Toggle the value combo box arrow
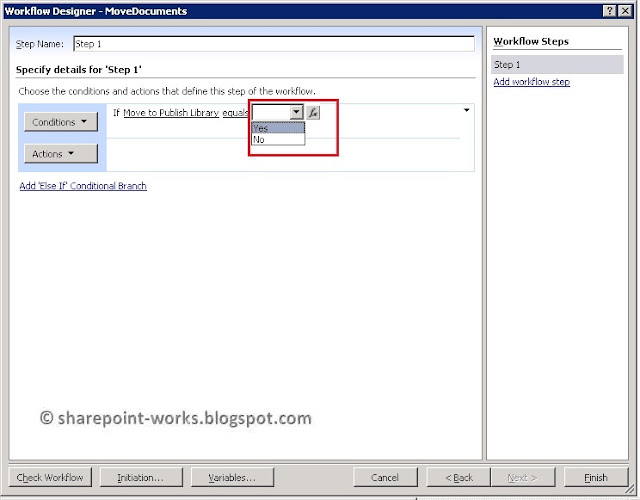 pyautogui.click(x=297, y=112)
